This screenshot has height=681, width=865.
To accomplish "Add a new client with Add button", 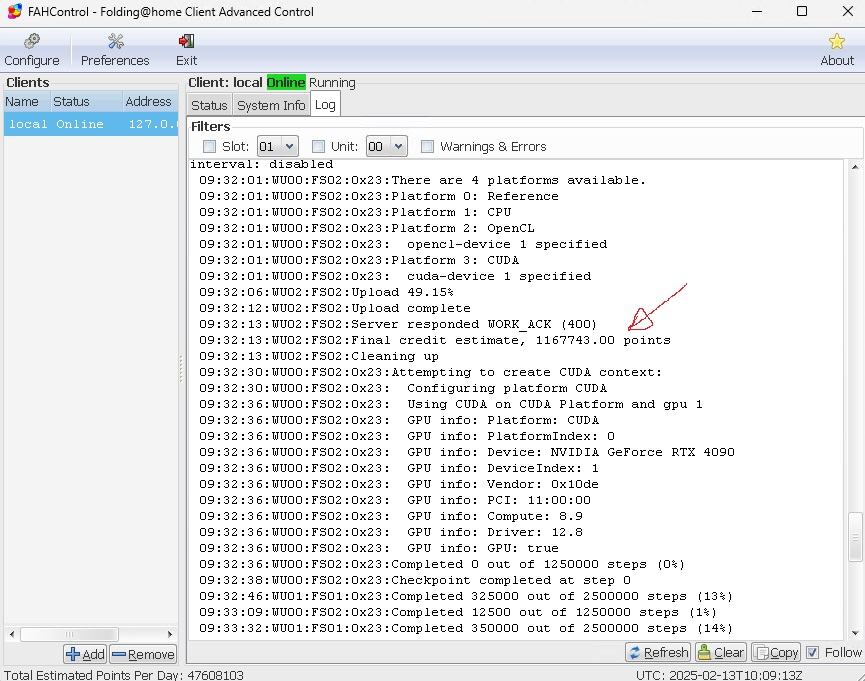I will [x=86, y=654].
